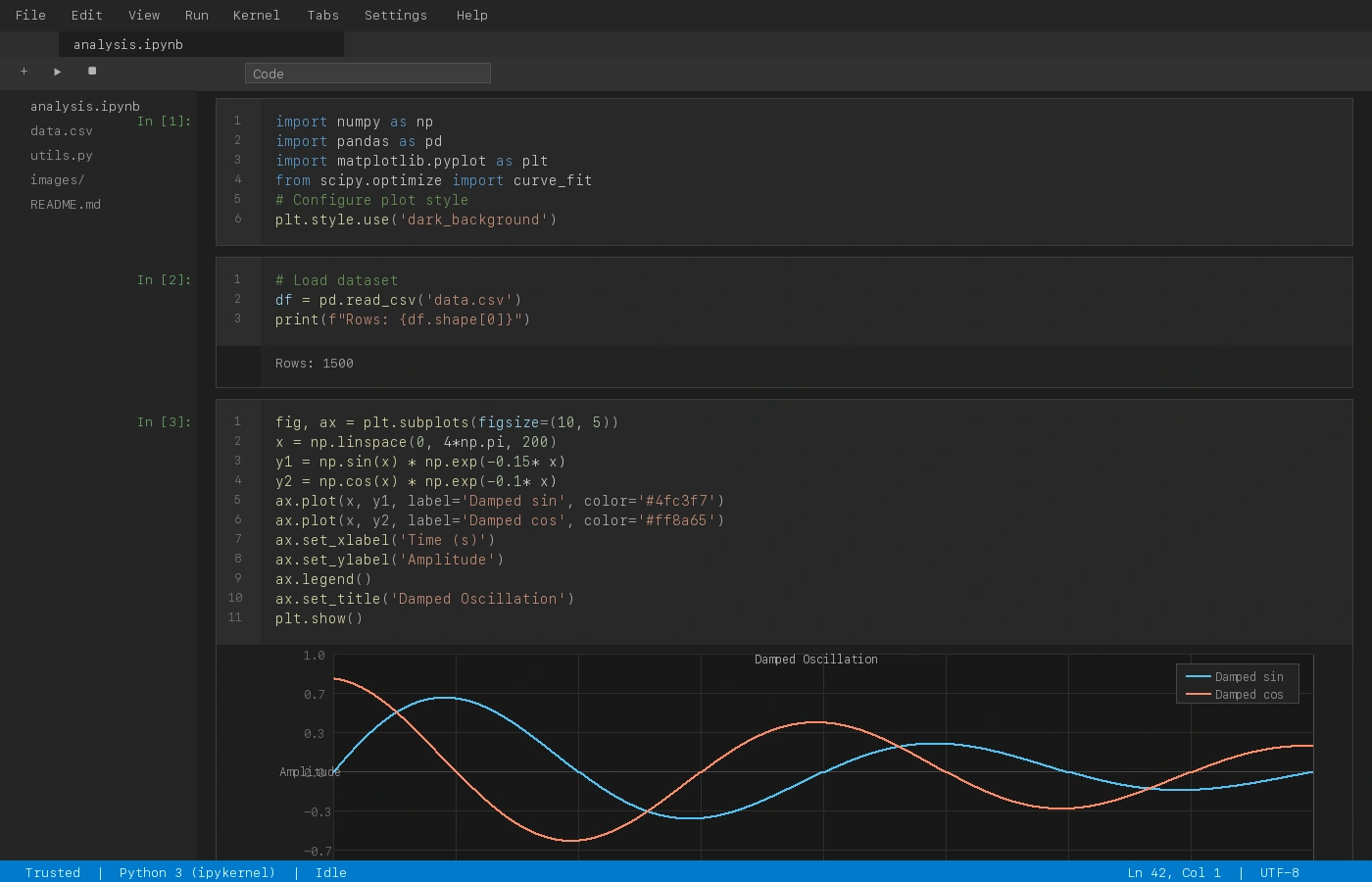1372x882 pixels.
Task: Click the pd.read_csv('data.csv') line
Action: (398, 300)
